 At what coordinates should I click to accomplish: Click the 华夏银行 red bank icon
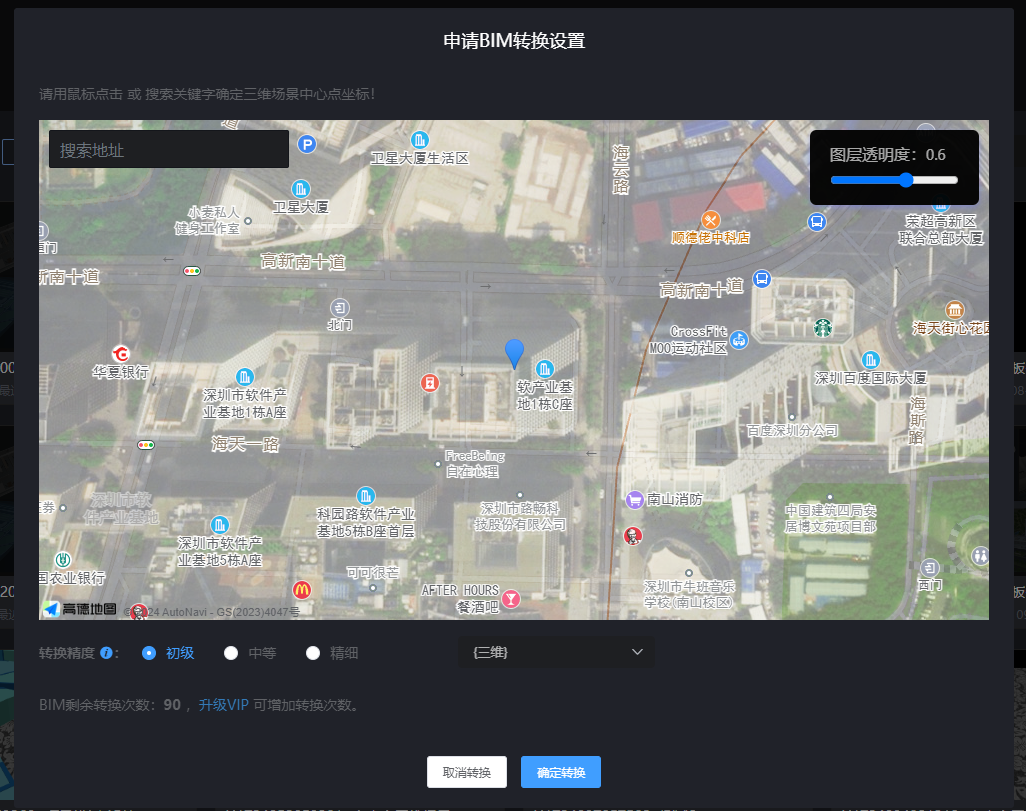(x=121, y=354)
